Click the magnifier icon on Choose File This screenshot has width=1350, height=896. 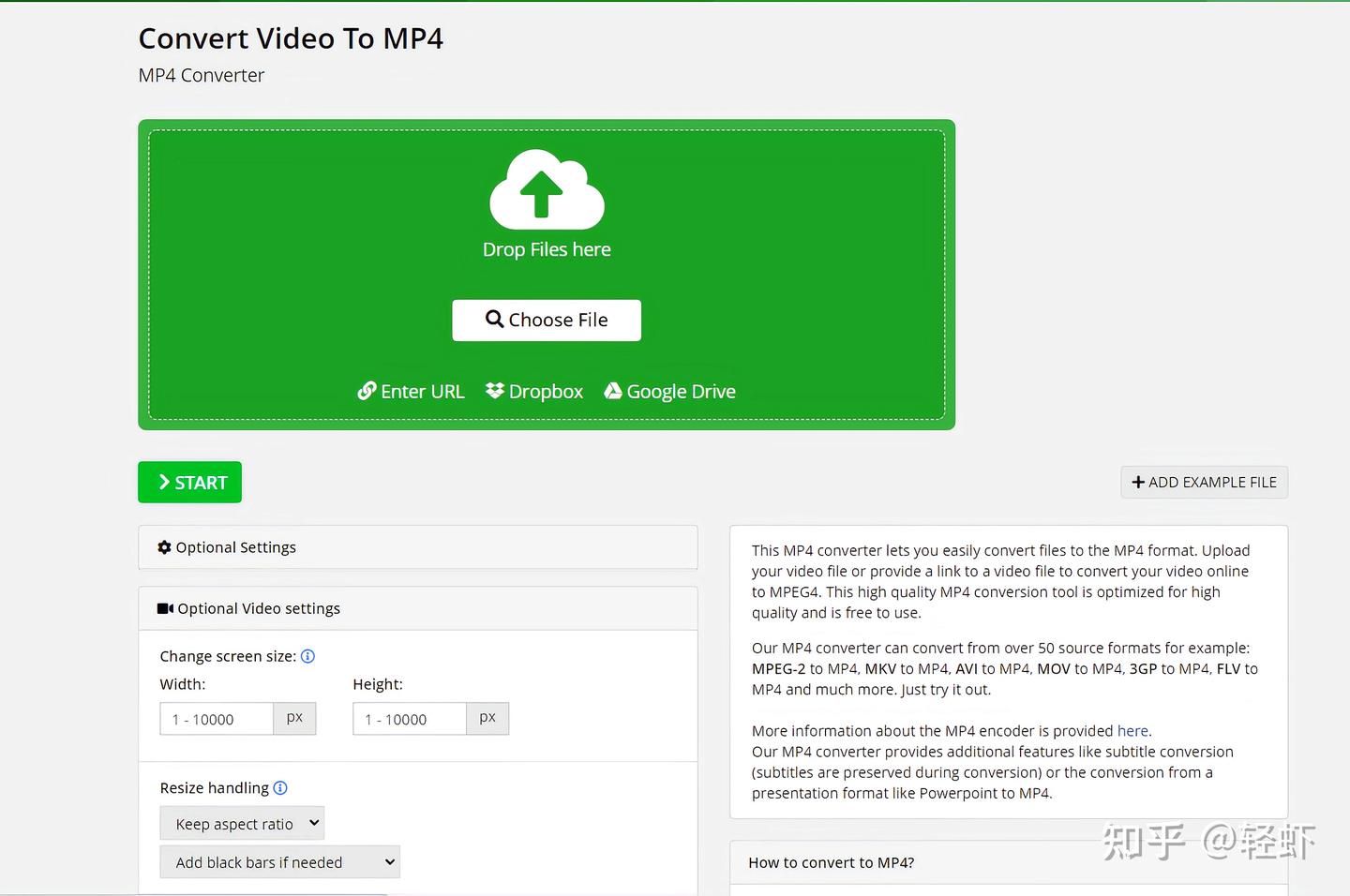pyautogui.click(x=494, y=320)
